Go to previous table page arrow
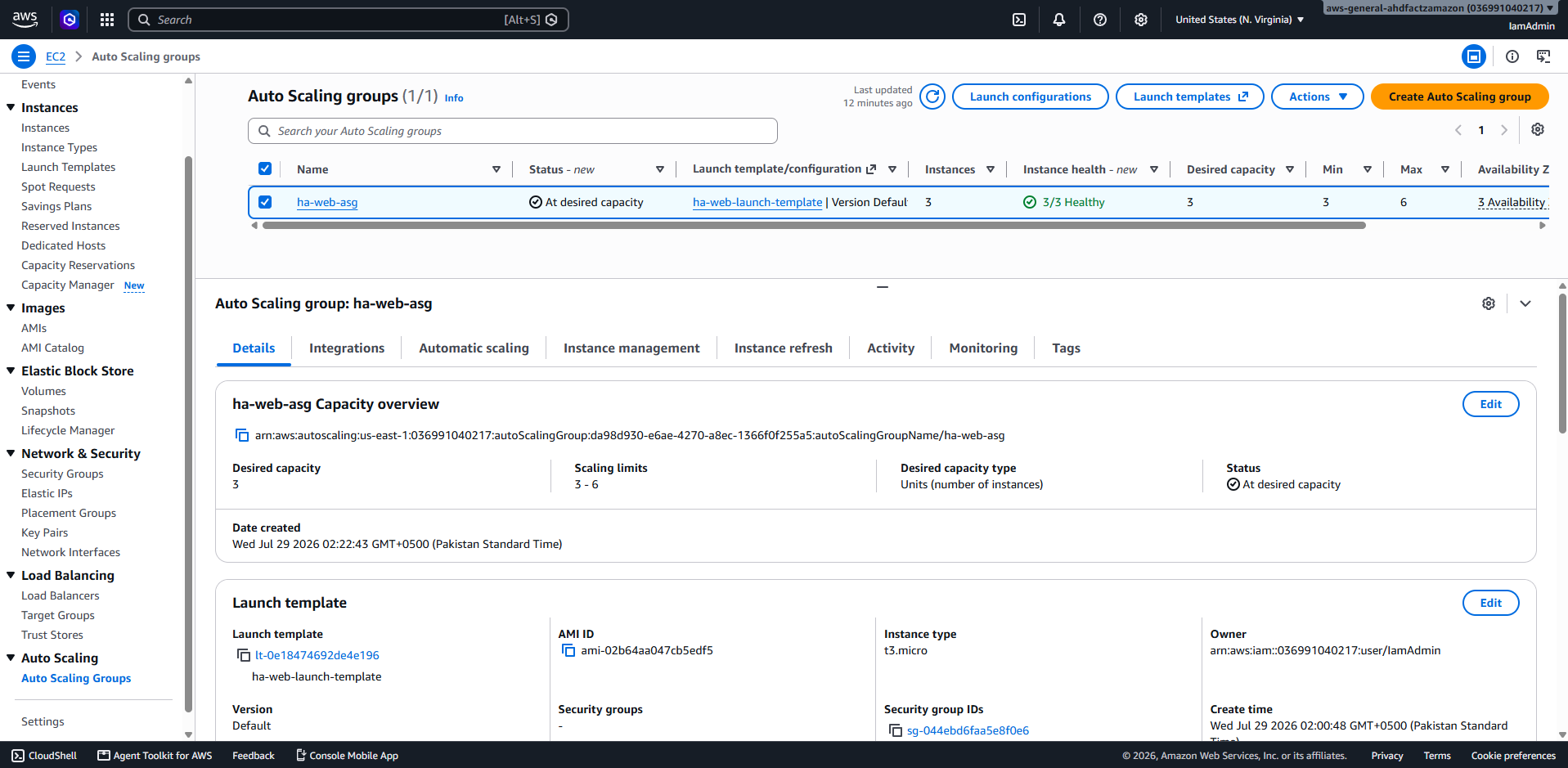This screenshot has width=1568, height=768. (x=1458, y=130)
